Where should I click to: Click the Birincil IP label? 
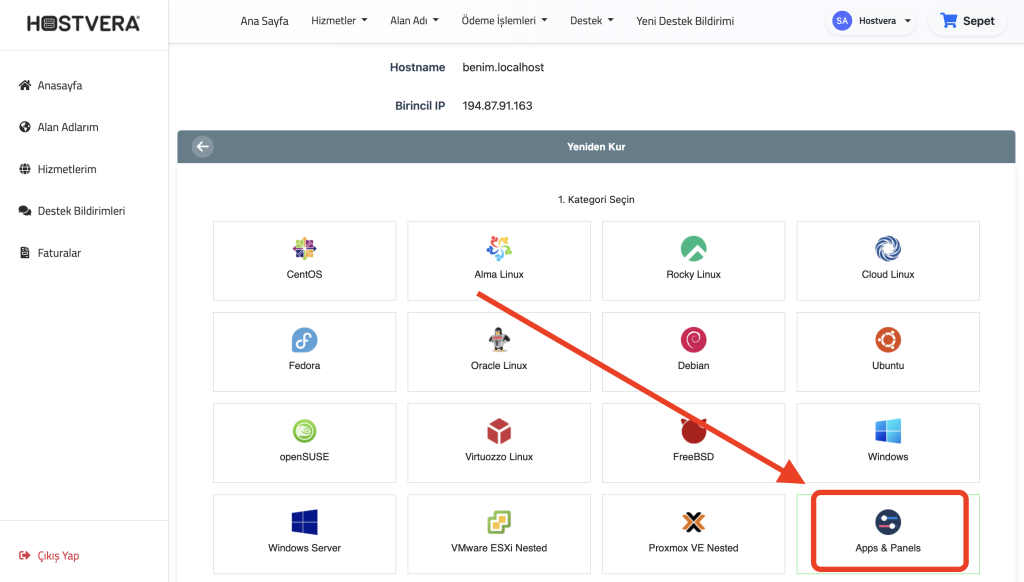point(420,106)
